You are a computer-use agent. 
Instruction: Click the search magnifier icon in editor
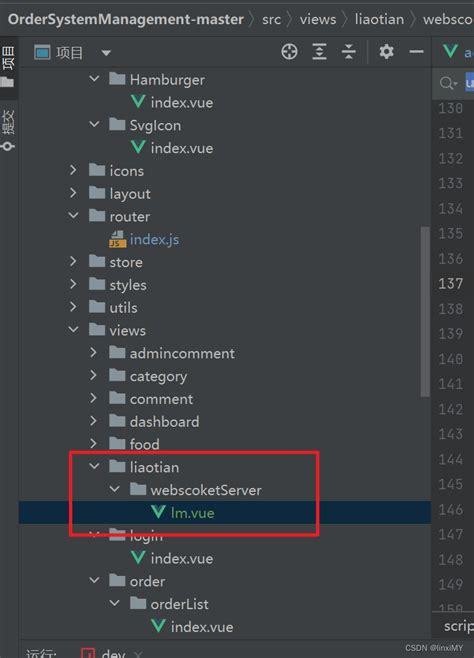point(448,83)
